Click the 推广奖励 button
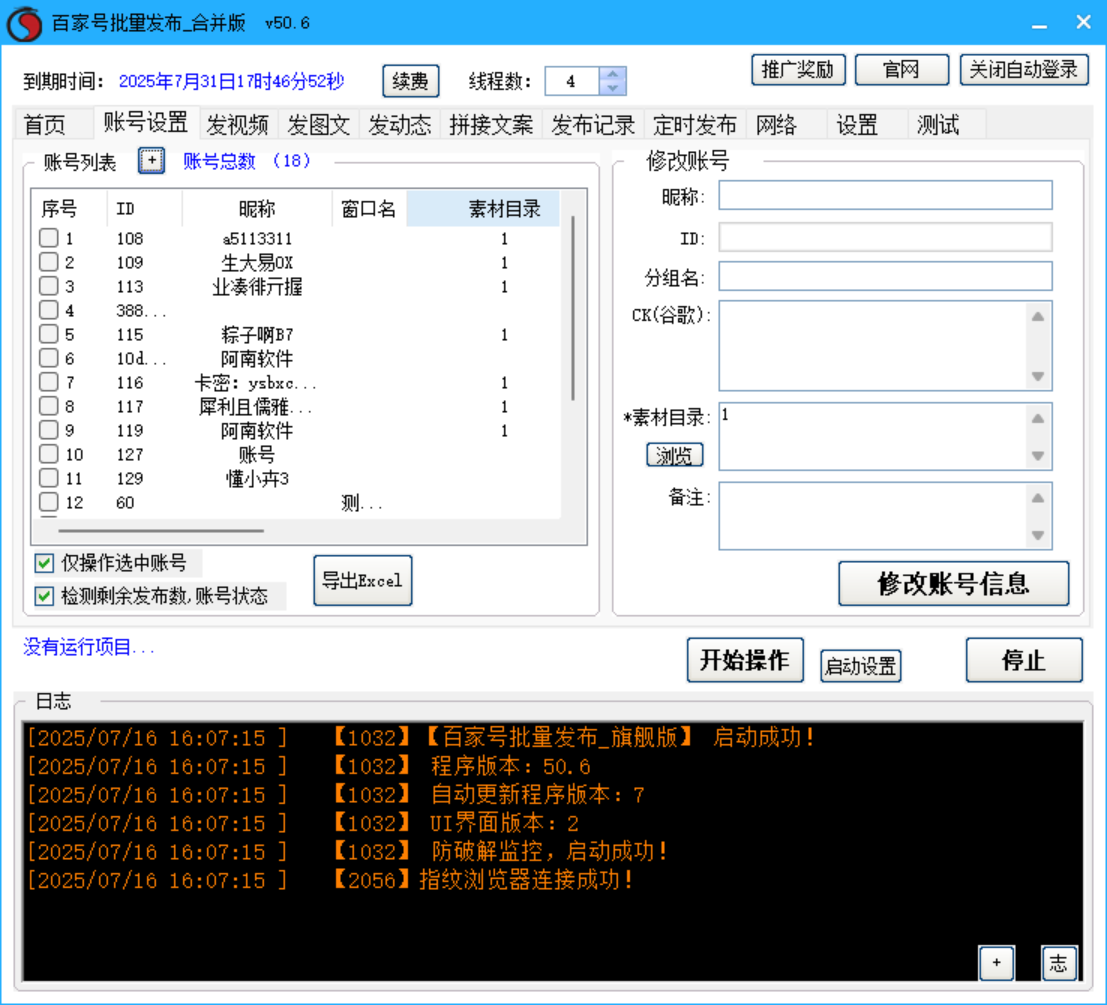 pos(798,70)
